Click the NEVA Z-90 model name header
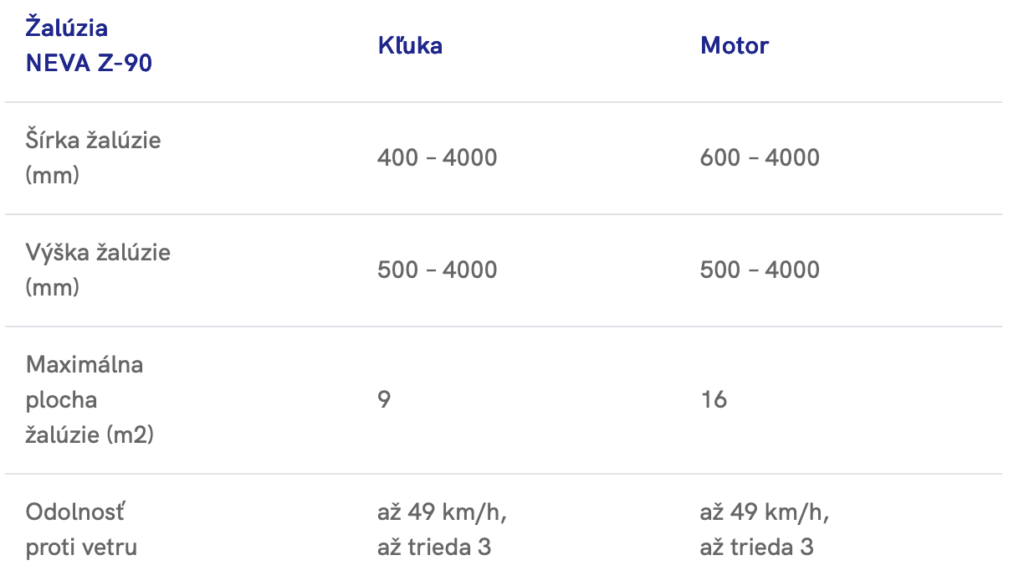The height and width of the screenshot is (586, 1024). click(x=89, y=63)
